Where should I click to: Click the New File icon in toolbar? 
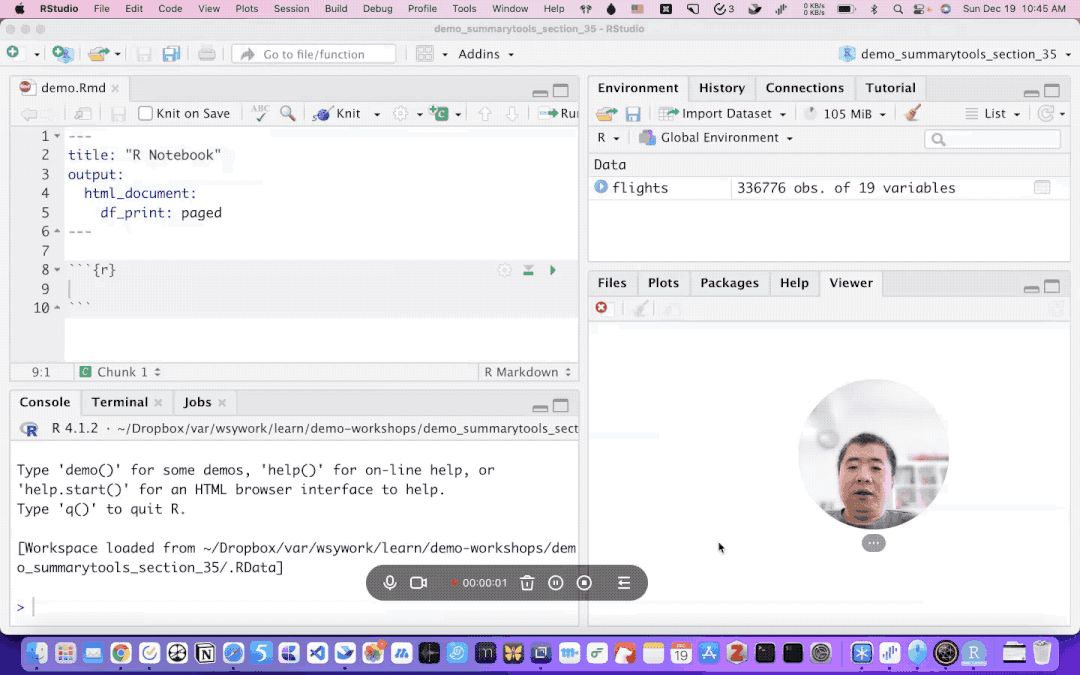pyautogui.click(x=13, y=53)
